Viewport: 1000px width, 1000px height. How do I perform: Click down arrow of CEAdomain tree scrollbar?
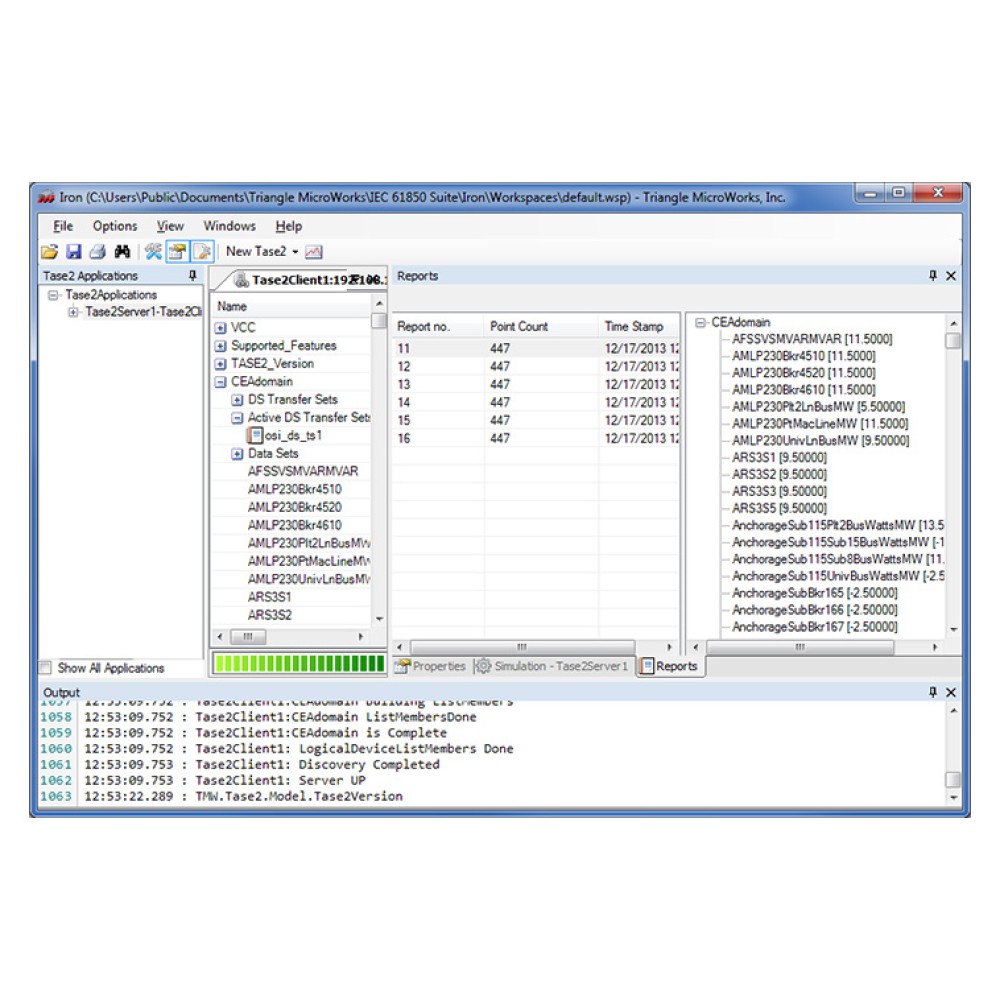[x=953, y=629]
